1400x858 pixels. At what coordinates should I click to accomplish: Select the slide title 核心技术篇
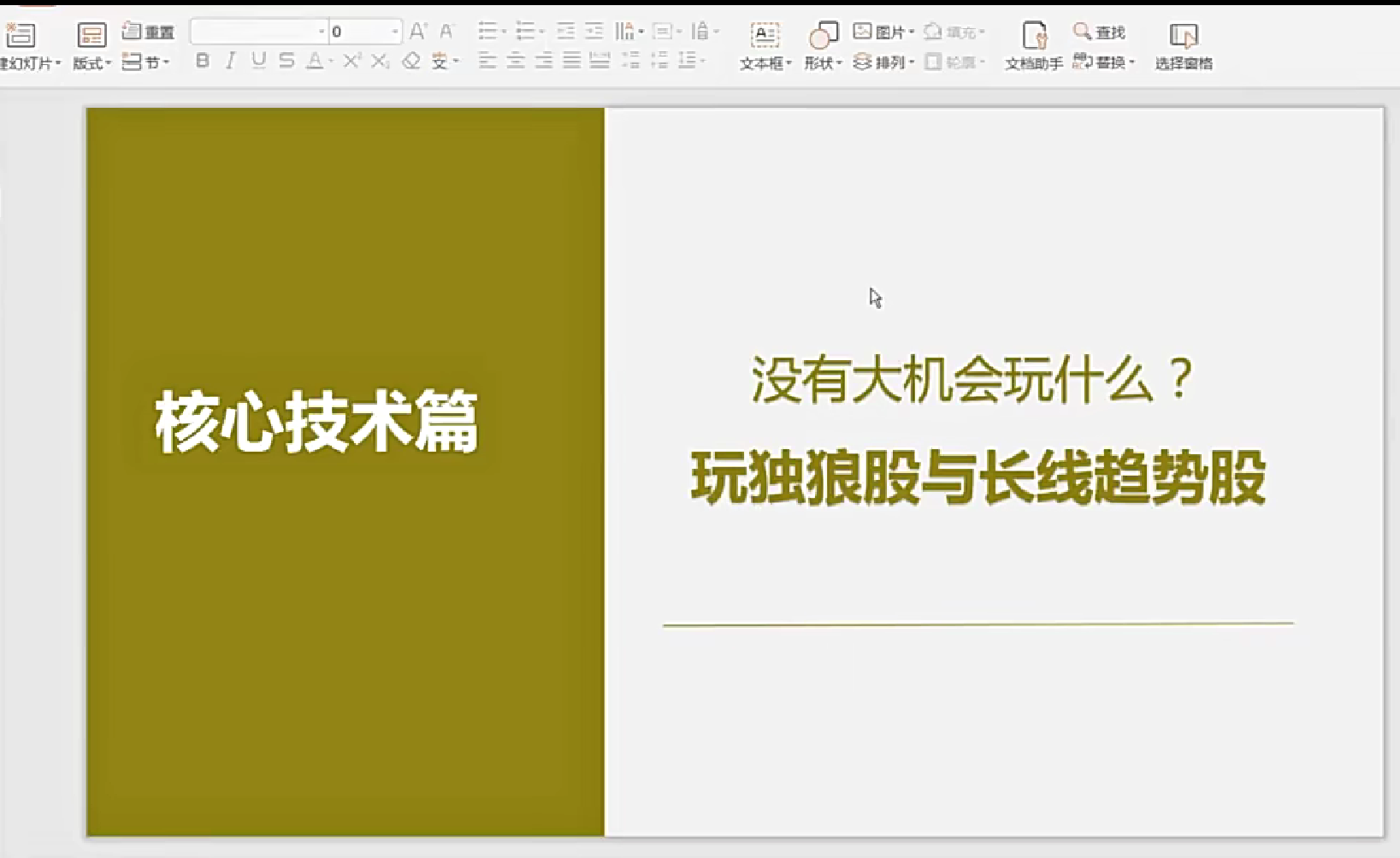click(316, 422)
